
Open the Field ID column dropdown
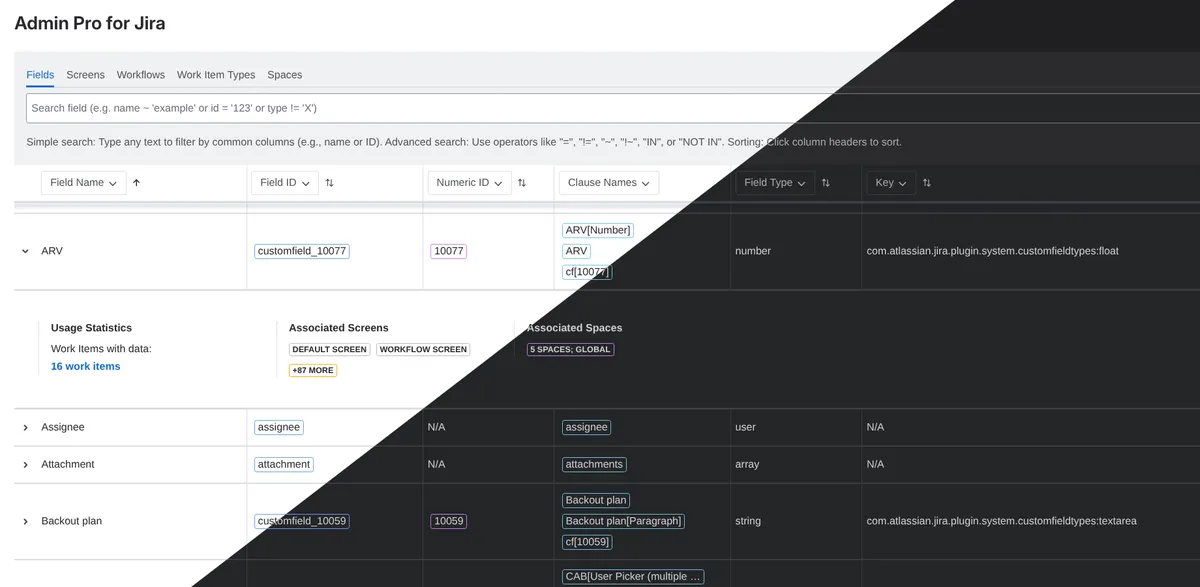pyautogui.click(x=284, y=183)
